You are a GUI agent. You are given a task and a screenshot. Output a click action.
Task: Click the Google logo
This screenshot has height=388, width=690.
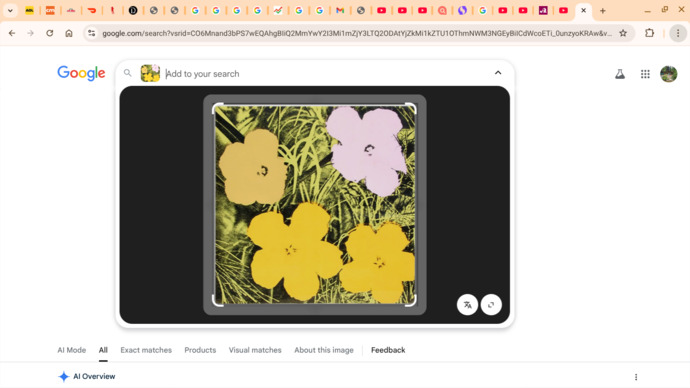pos(81,73)
